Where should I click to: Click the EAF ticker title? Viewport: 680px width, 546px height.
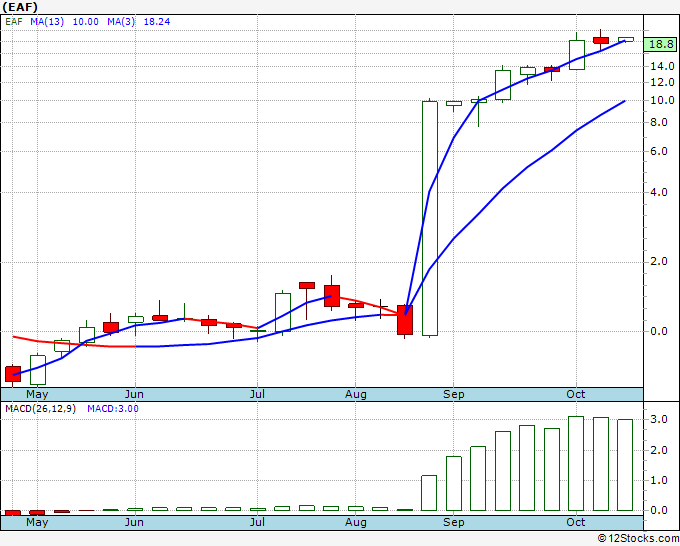[x=20, y=7]
